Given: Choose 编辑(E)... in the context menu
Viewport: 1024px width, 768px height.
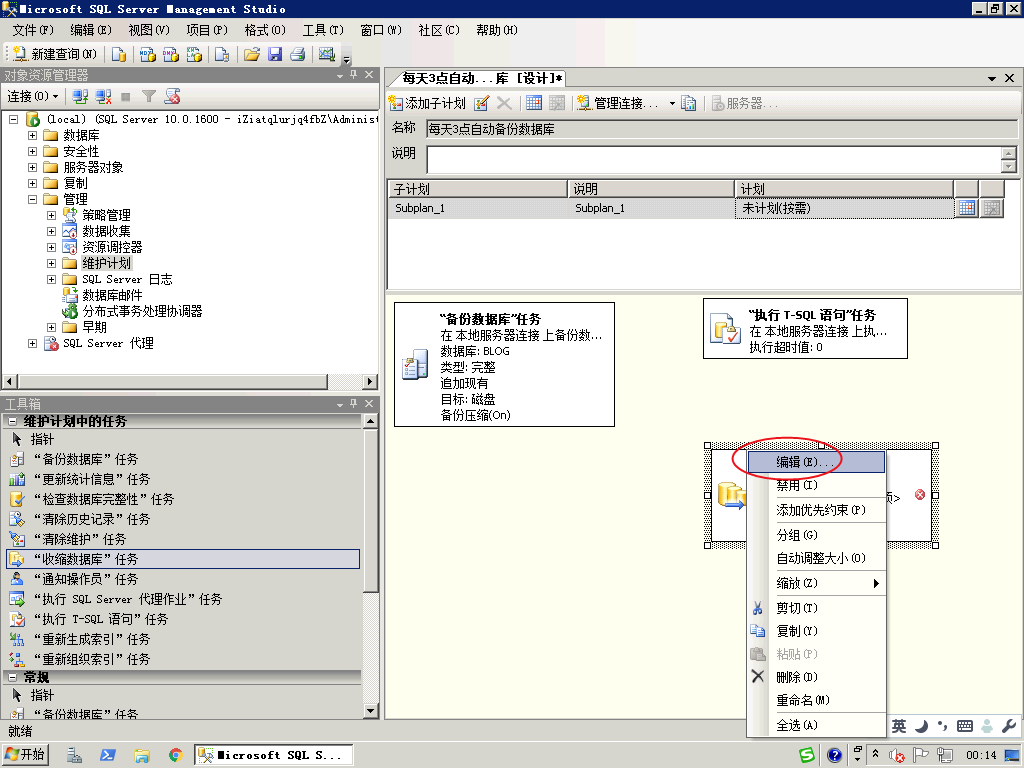Looking at the screenshot, I should pyautogui.click(x=816, y=462).
